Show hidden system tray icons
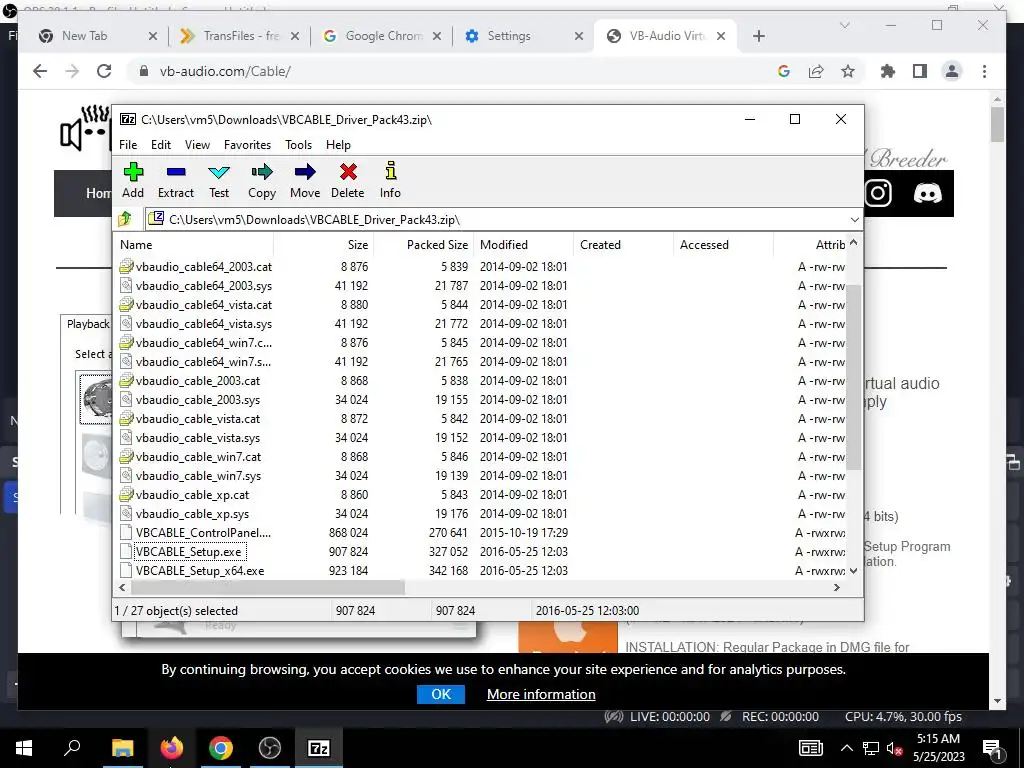Viewport: 1024px width, 768px height. [846, 748]
